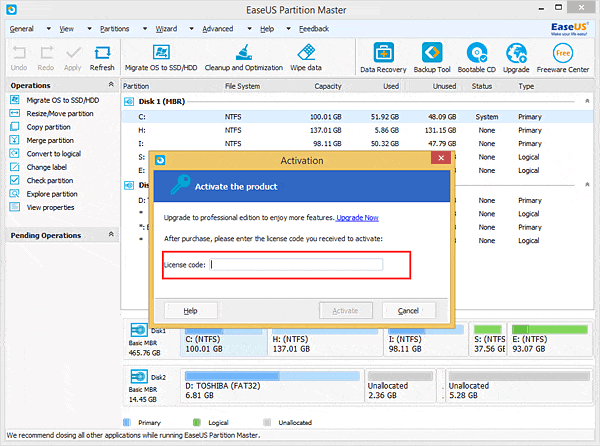Select the C: NTFS partition row
Viewport: 600px width, 446px height.
[x=357, y=117]
